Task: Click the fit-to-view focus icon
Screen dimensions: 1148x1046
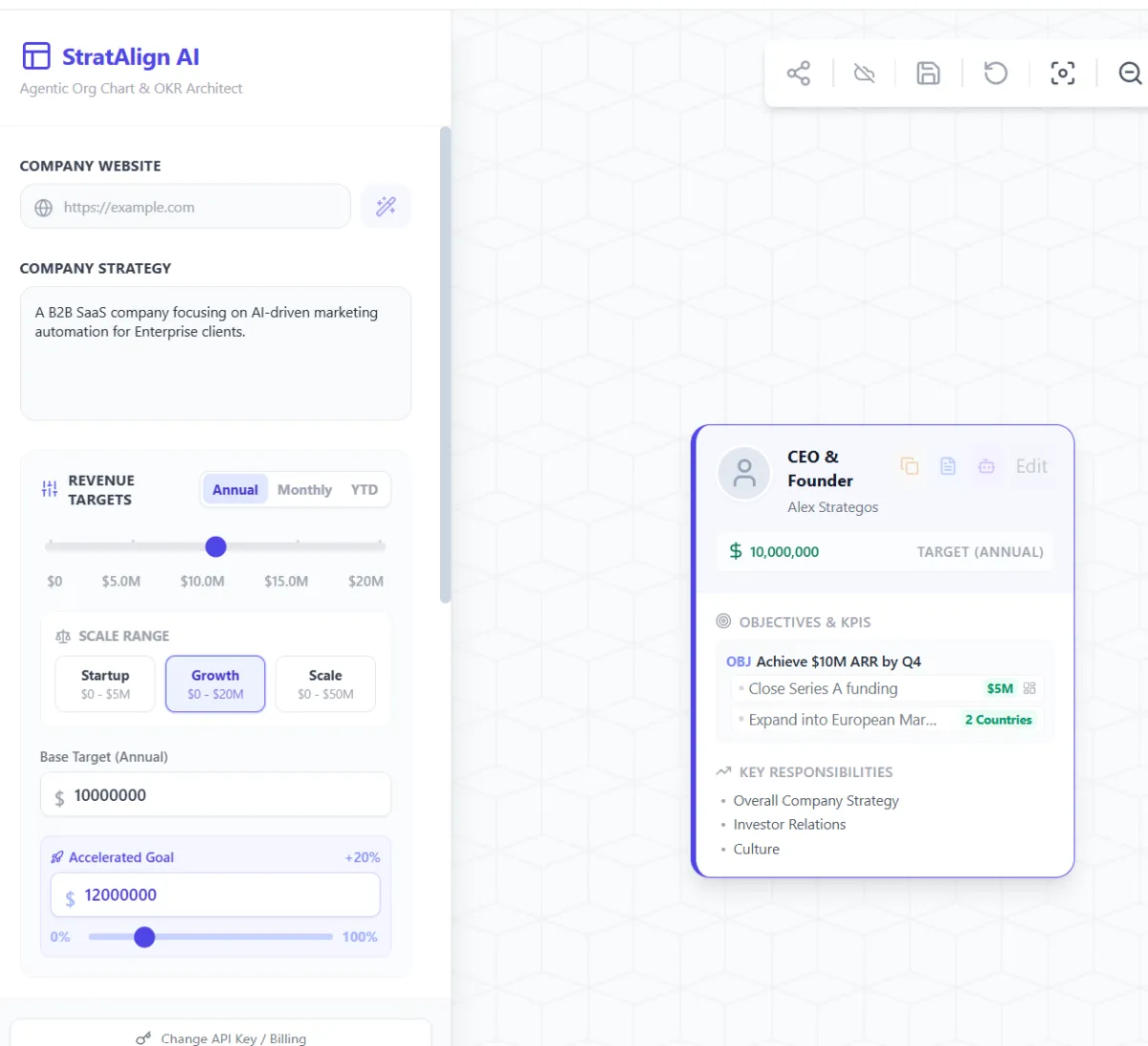Action: pos(1063,74)
